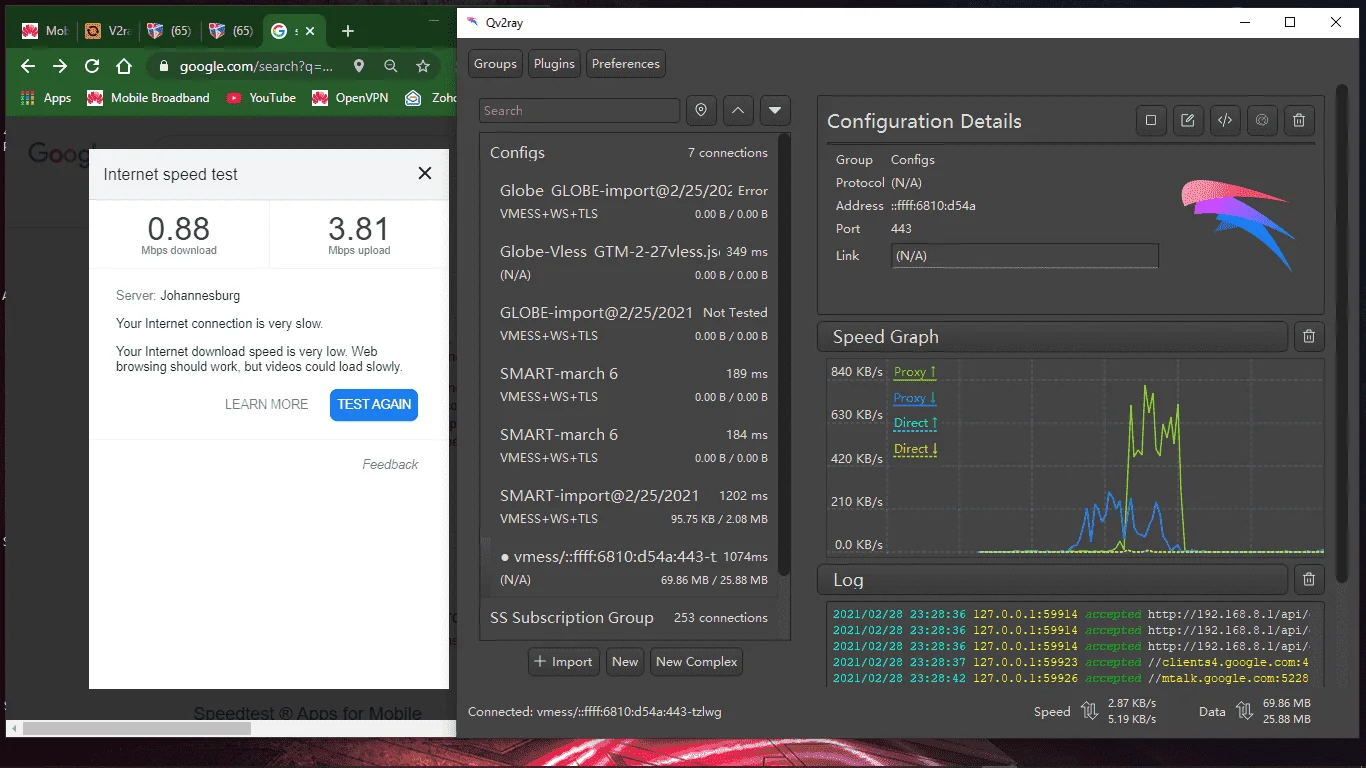Click the Direct ↓ graph legend label
This screenshot has width=1366, height=768.
click(916, 449)
